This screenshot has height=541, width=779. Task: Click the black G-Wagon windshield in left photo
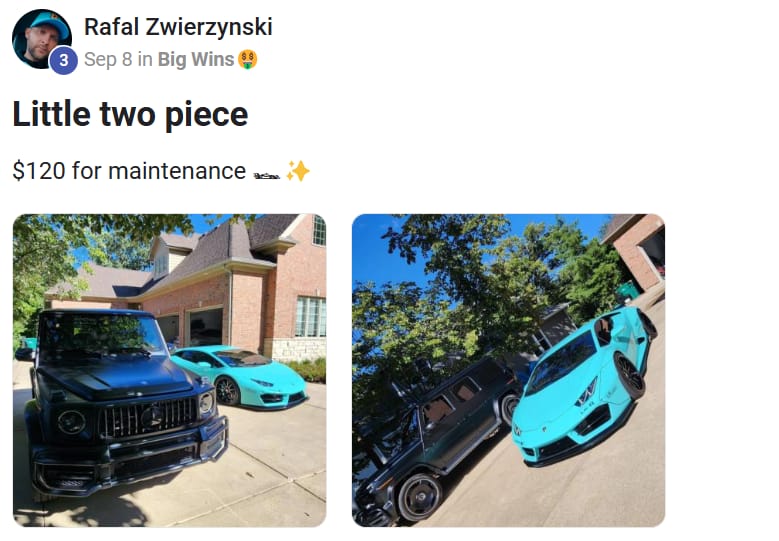click(101, 334)
